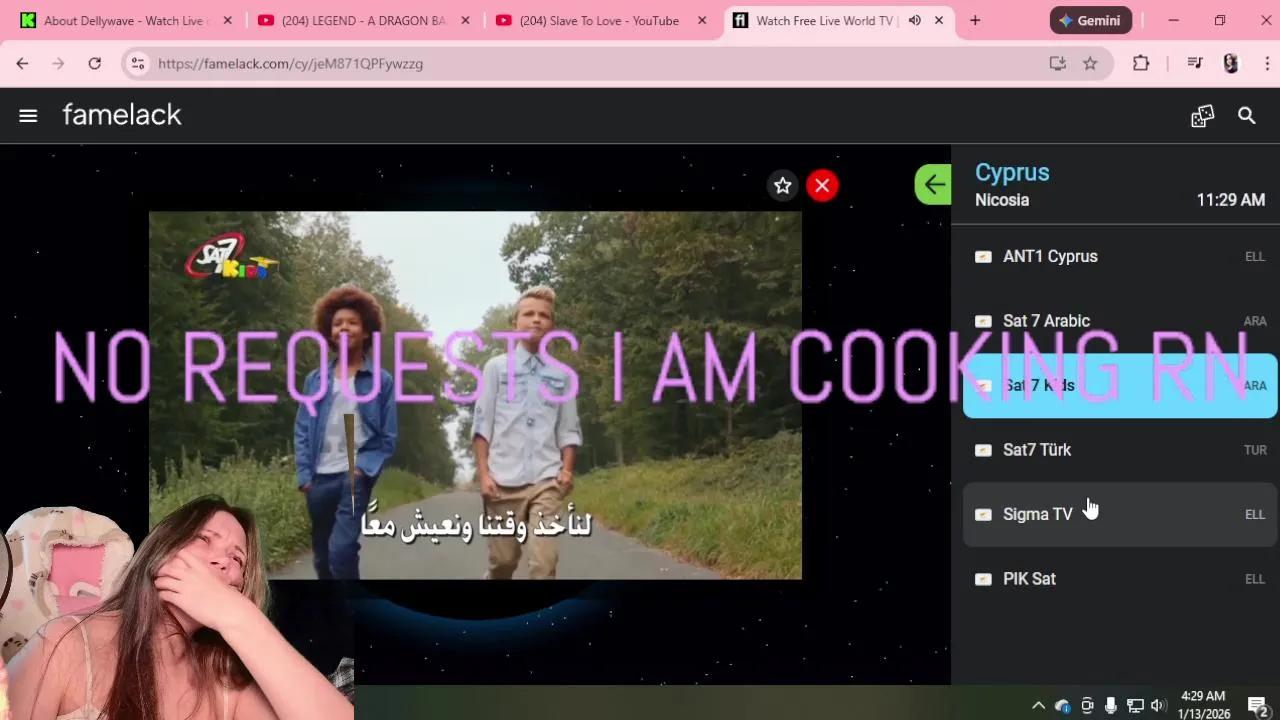1280x720 pixels.
Task: Close the About Dellywave tab
Action: [x=227, y=20]
